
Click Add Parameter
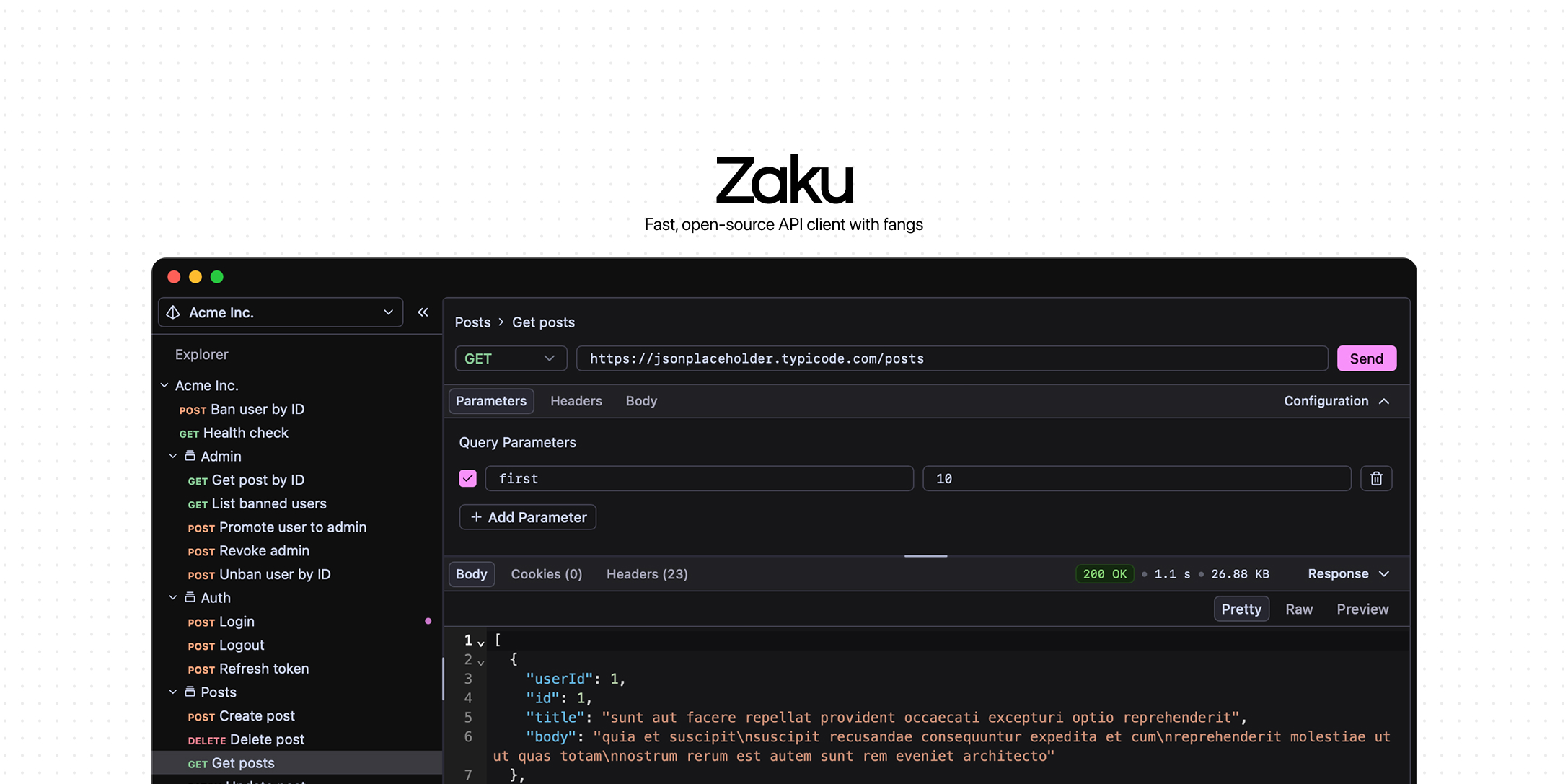pyautogui.click(x=527, y=517)
